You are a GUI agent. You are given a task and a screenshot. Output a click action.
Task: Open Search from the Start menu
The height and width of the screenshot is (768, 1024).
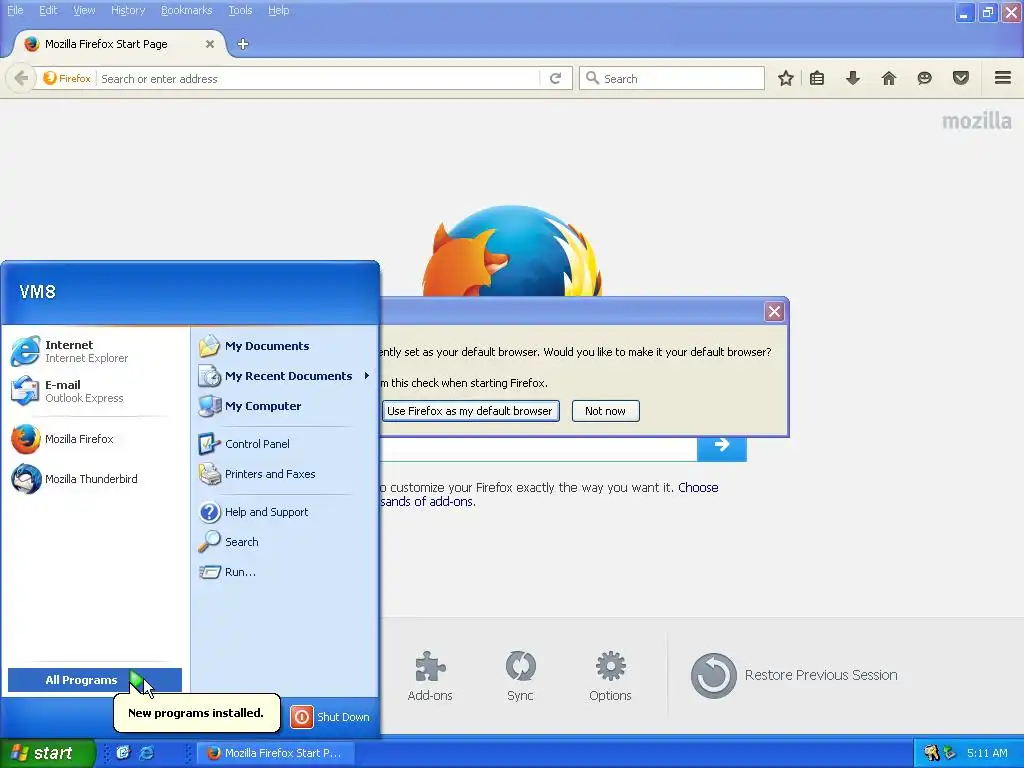click(285, 542)
